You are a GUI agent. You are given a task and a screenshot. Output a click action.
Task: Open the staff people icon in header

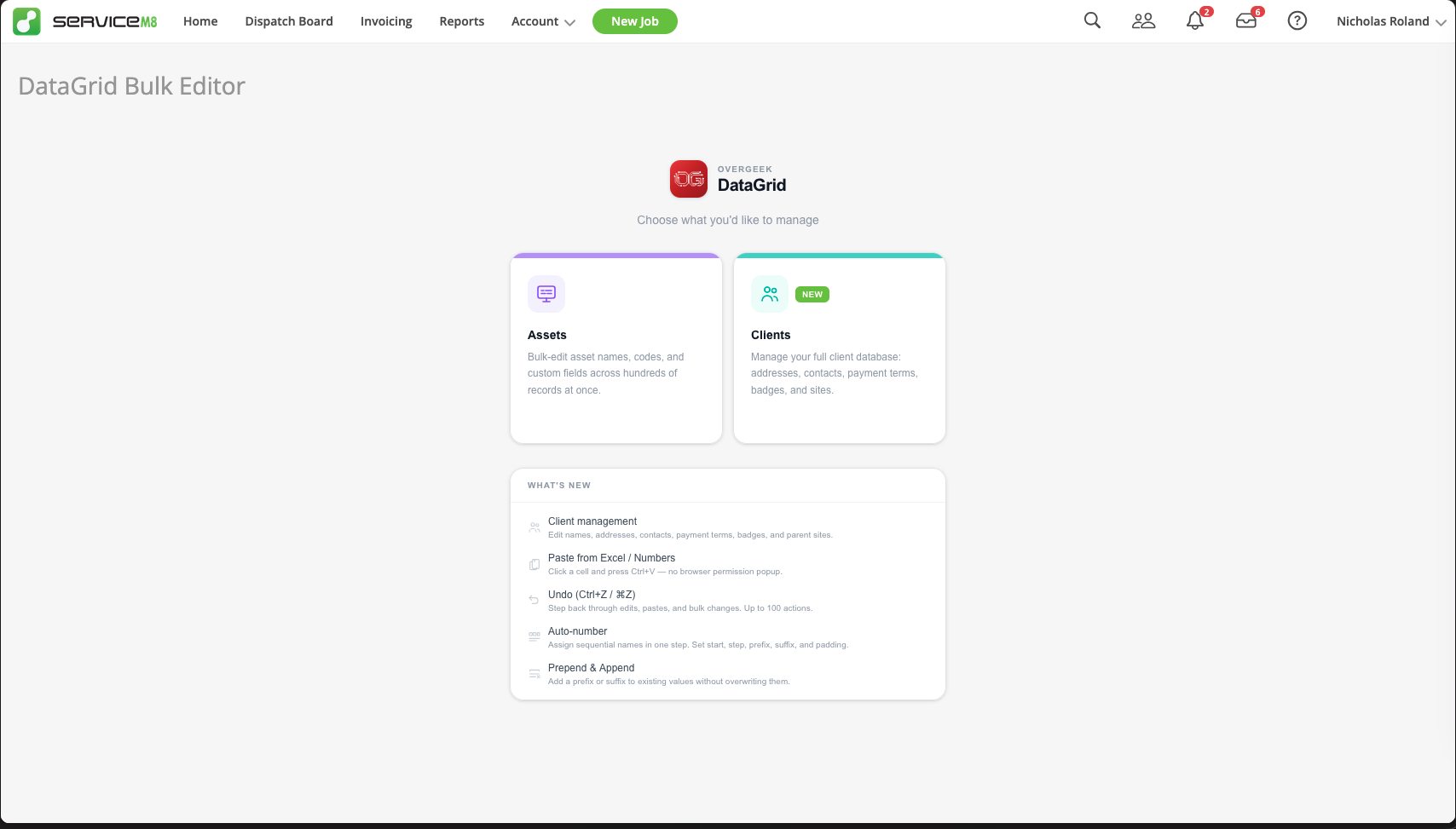click(x=1143, y=21)
